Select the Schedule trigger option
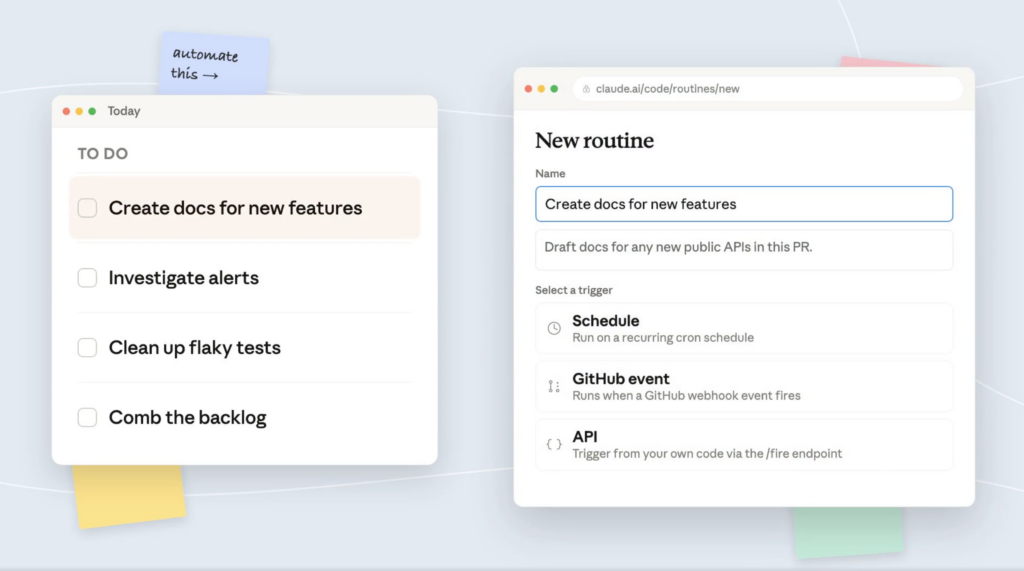1024x571 pixels. coord(744,329)
